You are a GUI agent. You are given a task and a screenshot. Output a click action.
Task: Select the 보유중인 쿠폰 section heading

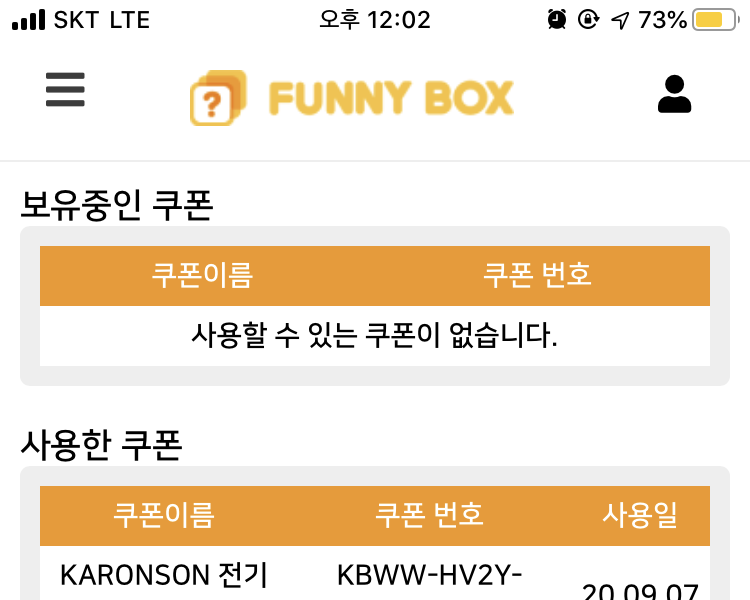pyautogui.click(x=117, y=204)
